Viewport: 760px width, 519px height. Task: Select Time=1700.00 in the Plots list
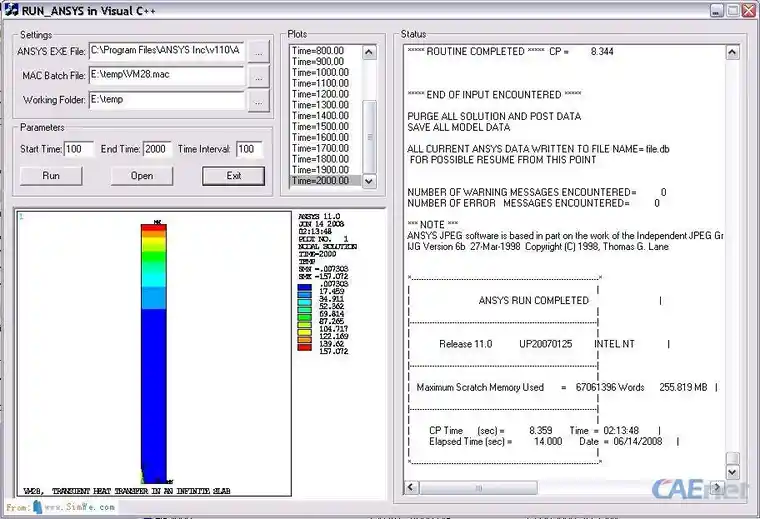pos(325,148)
